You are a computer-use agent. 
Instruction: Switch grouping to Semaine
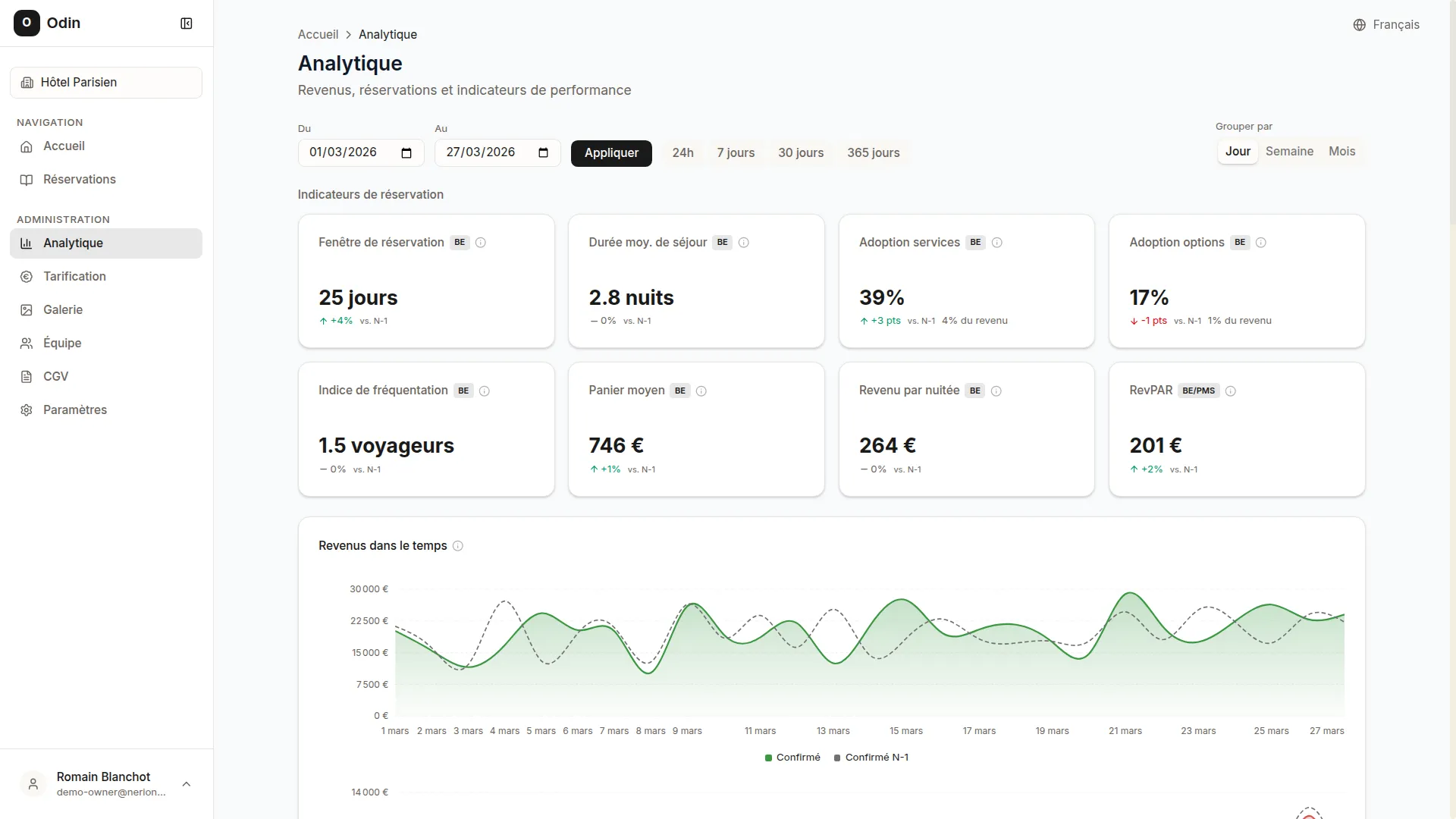(x=1289, y=151)
